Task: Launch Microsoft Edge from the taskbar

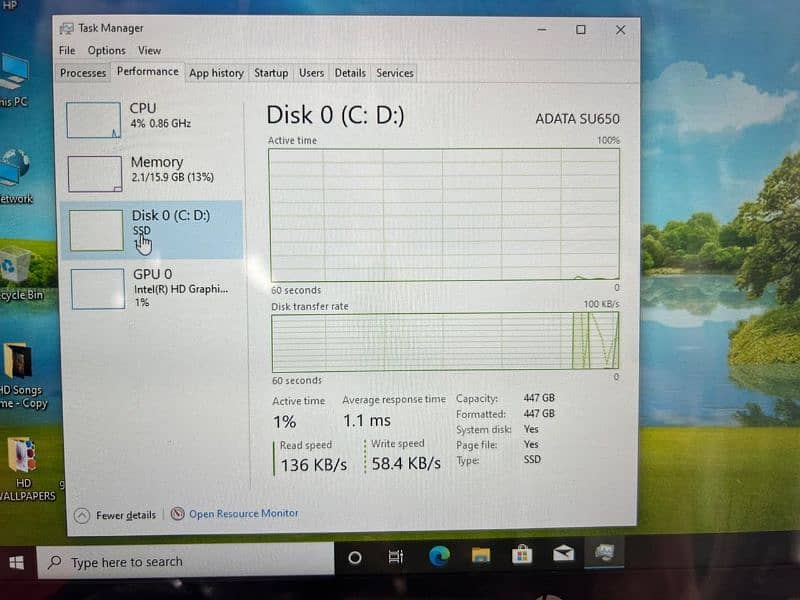Action: (x=439, y=557)
